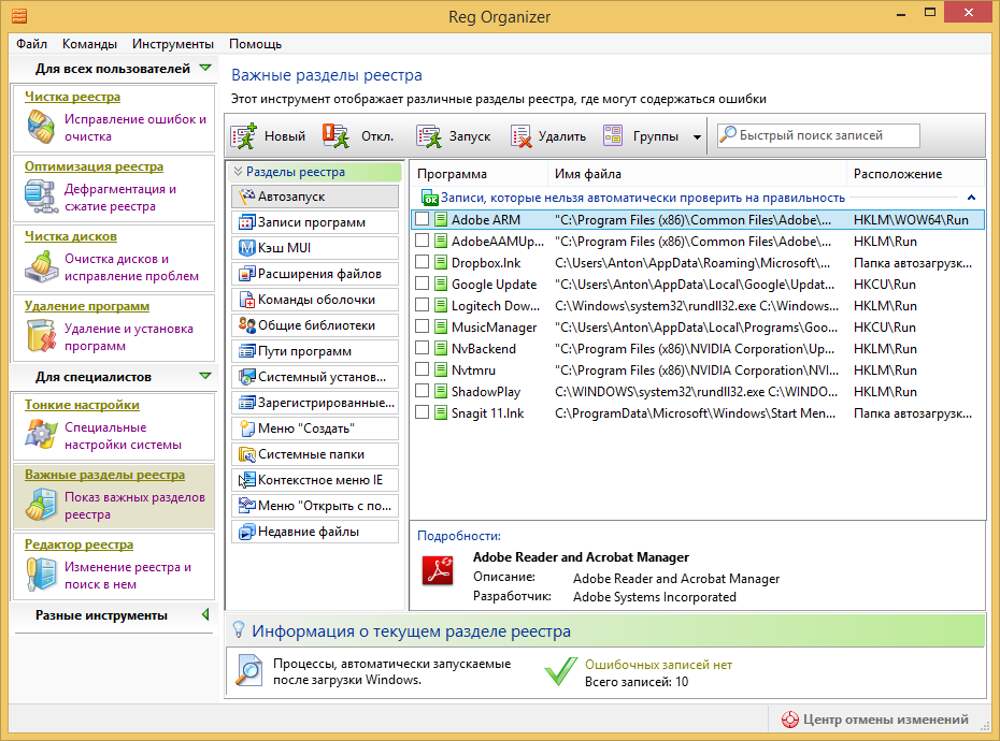
Task: Open Чистка реестра cleaning tool icon
Action: 41,127
